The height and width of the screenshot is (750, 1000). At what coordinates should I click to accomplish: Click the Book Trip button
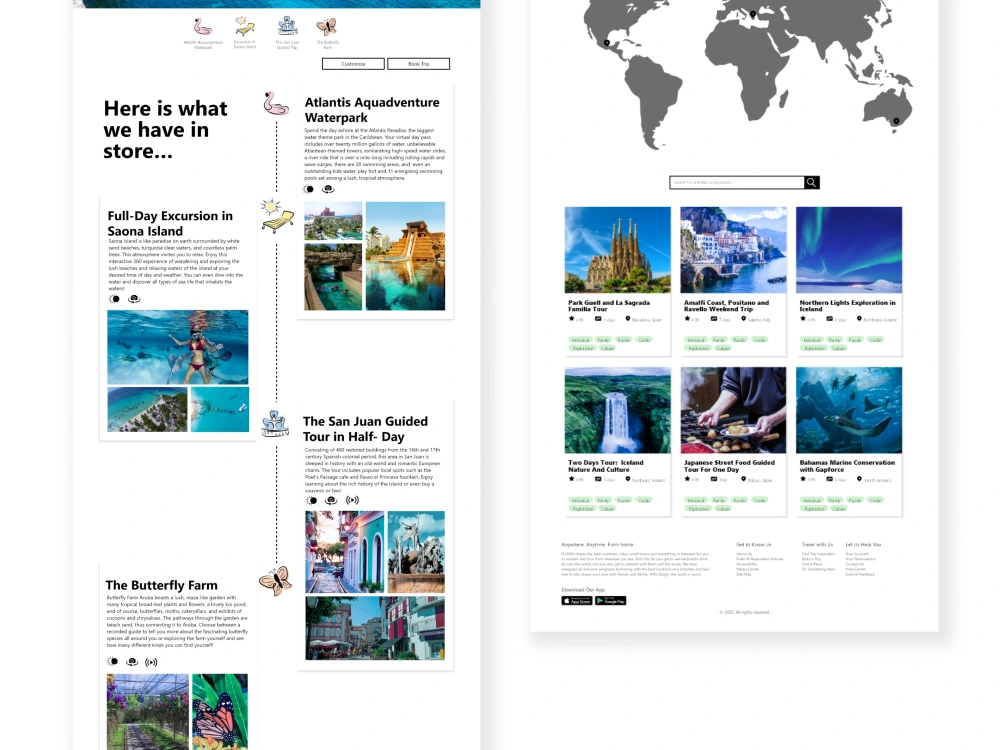coord(418,64)
